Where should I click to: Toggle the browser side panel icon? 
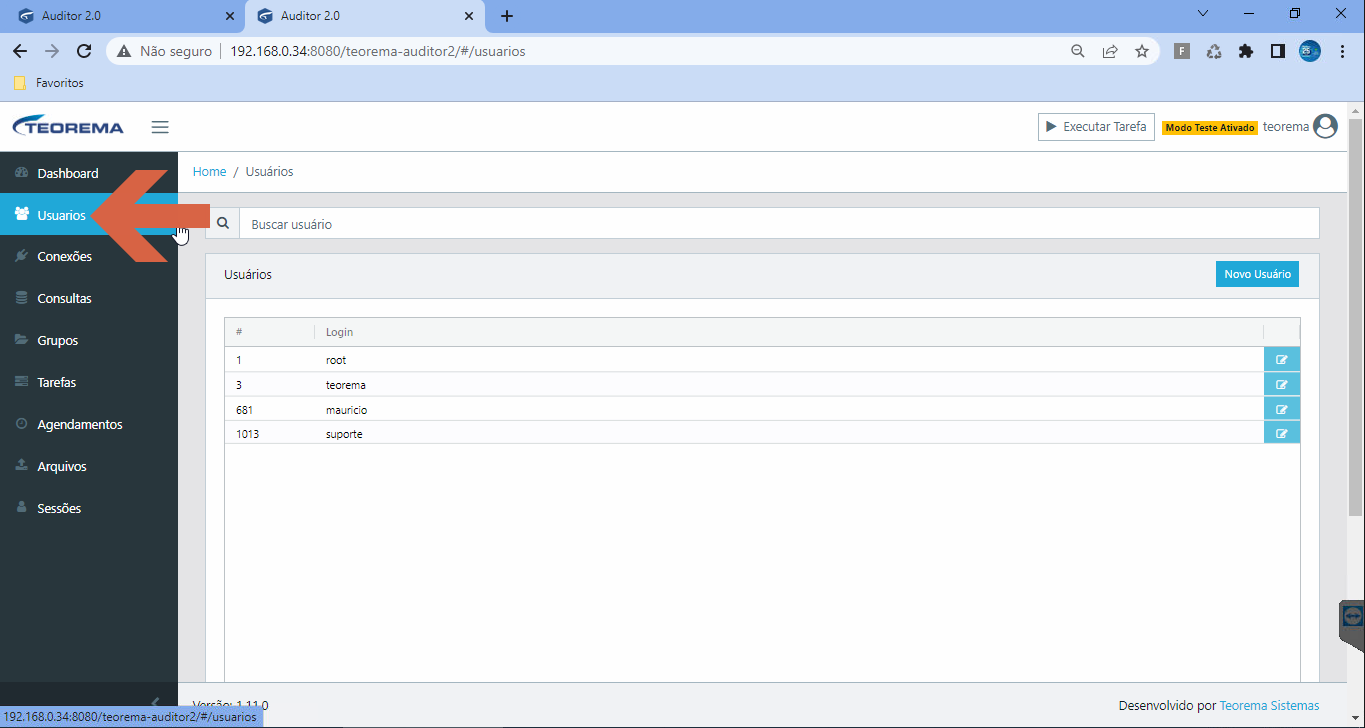(x=1278, y=51)
